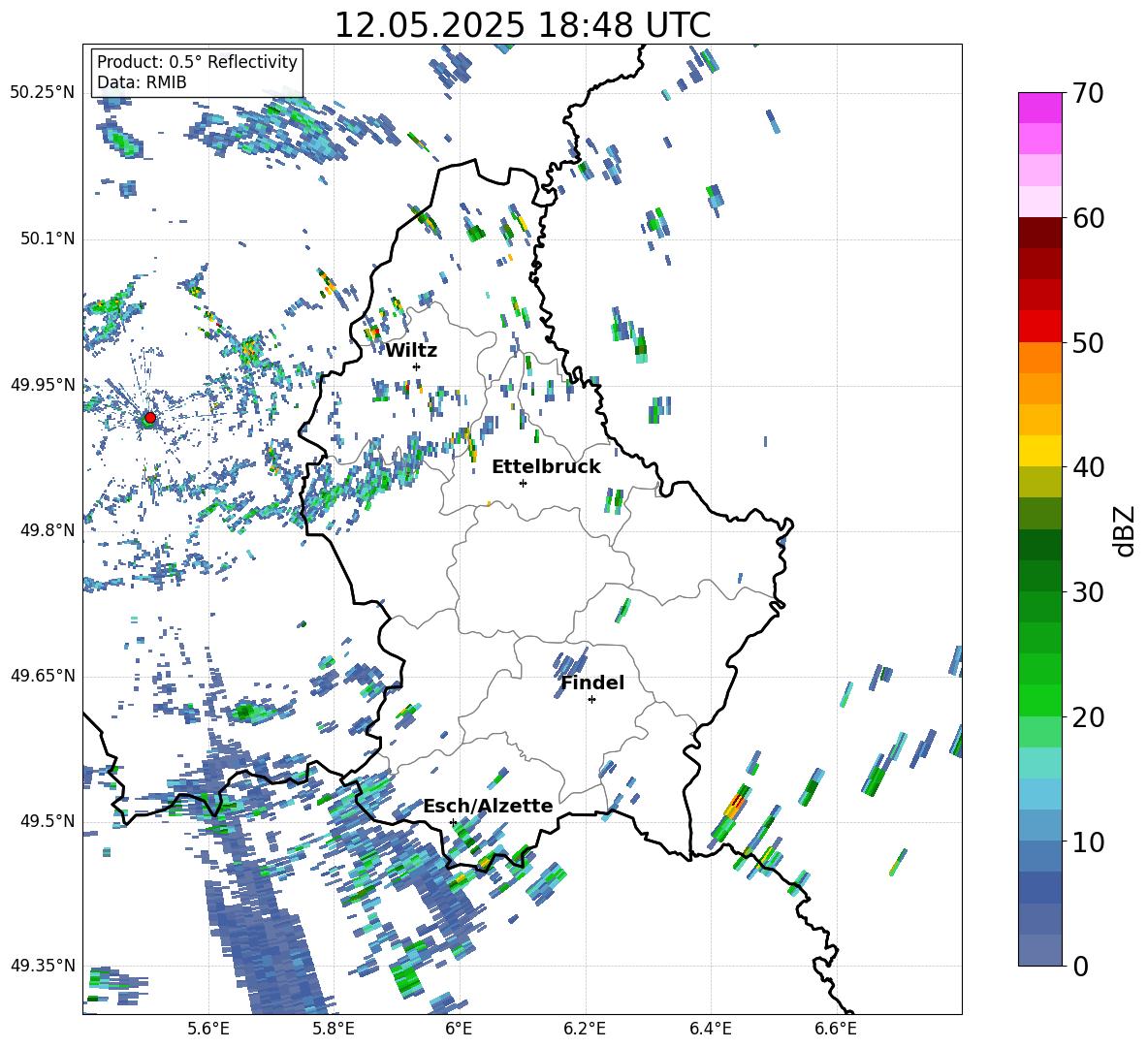This screenshot has height=1048, width=1148.
Task: Click the red radar site marker
Action: point(149,418)
